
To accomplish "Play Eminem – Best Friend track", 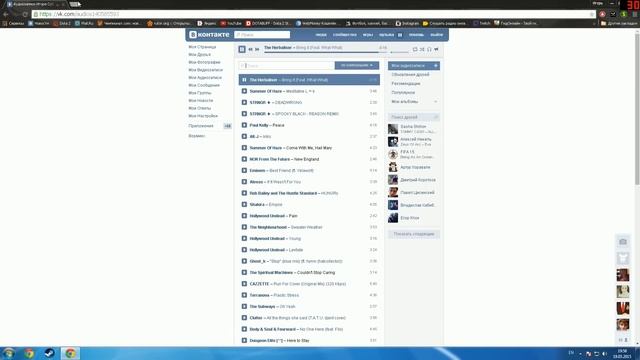I will tap(244, 171).
